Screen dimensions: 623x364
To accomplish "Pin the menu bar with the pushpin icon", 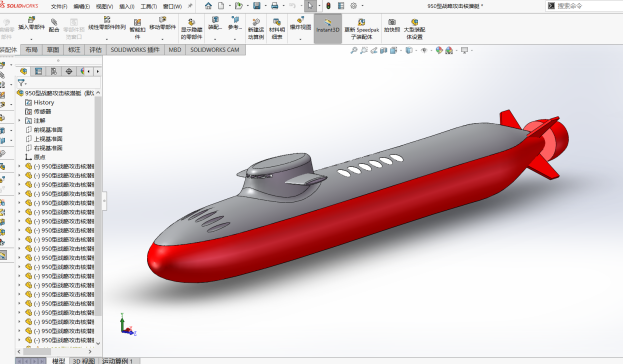I will 190,6.
